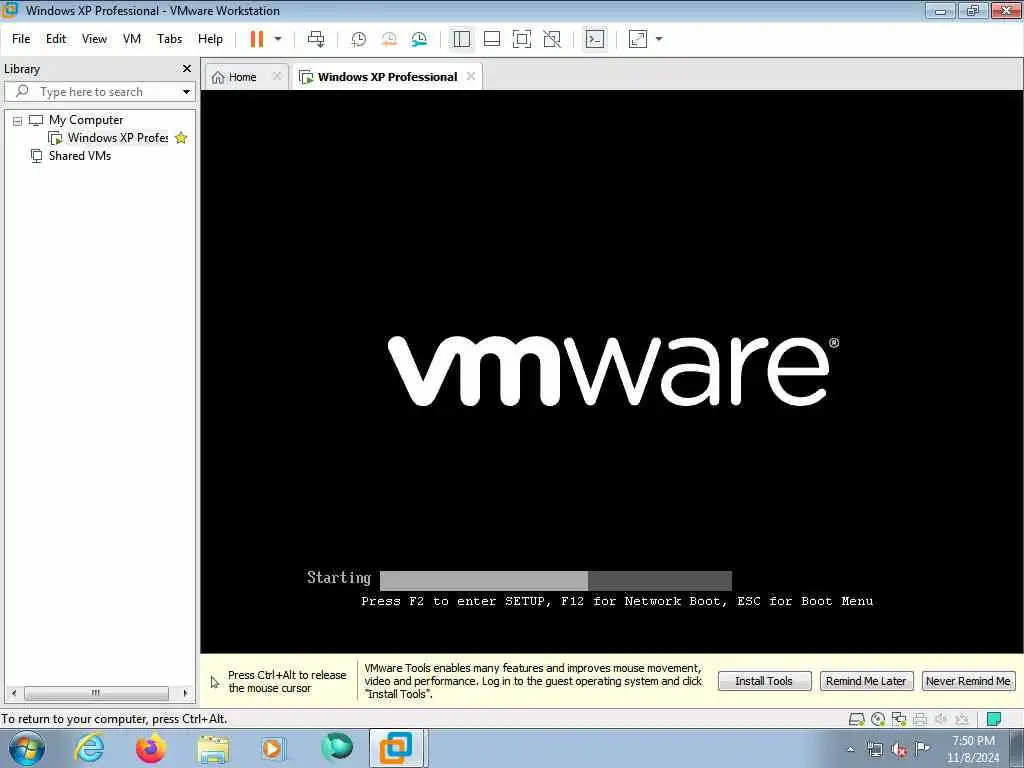
Task: Click the stretch guest display icon
Action: click(x=638, y=39)
